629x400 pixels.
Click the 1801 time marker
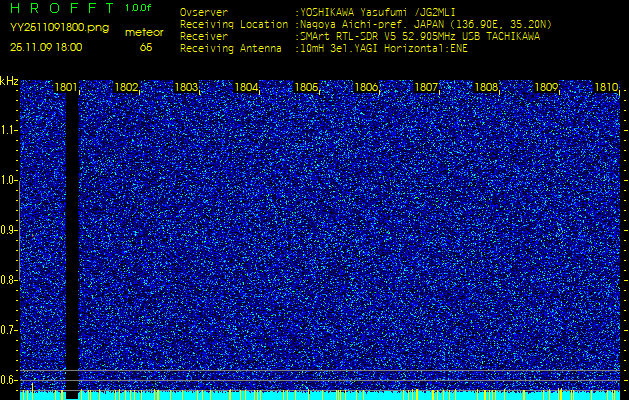[x=66, y=88]
